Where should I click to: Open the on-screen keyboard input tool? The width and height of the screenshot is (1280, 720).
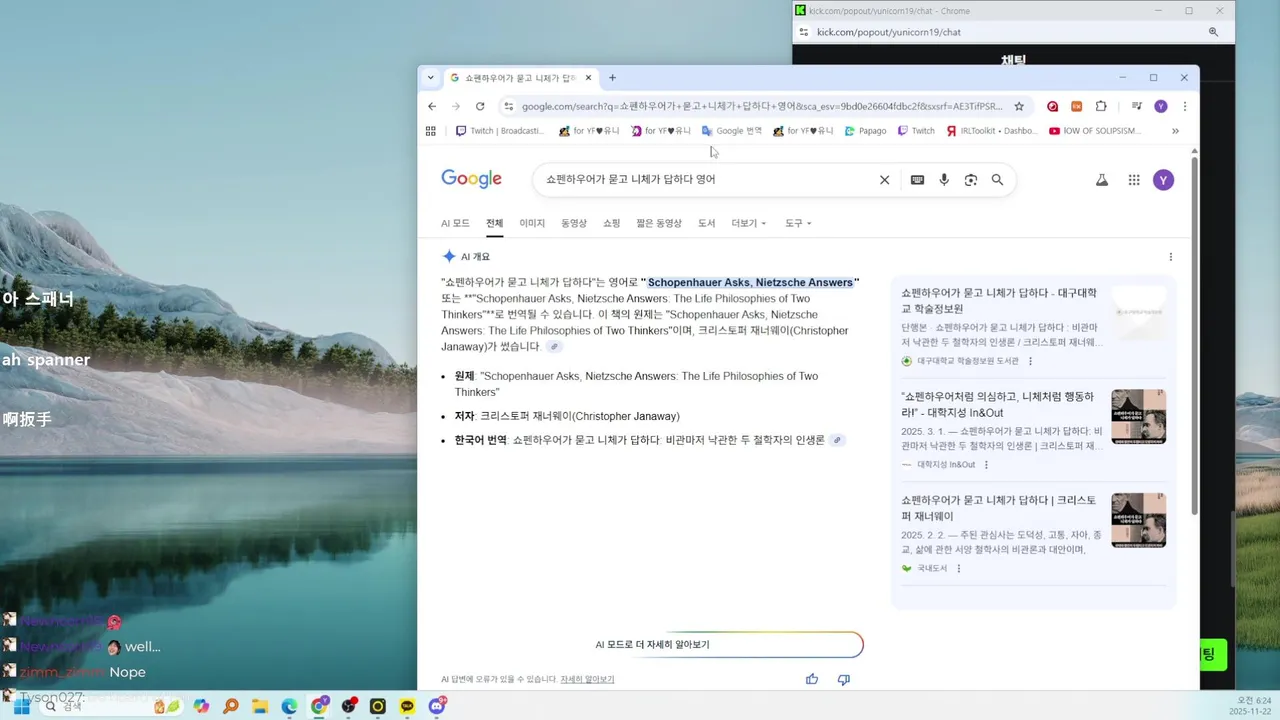tap(917, 180)
